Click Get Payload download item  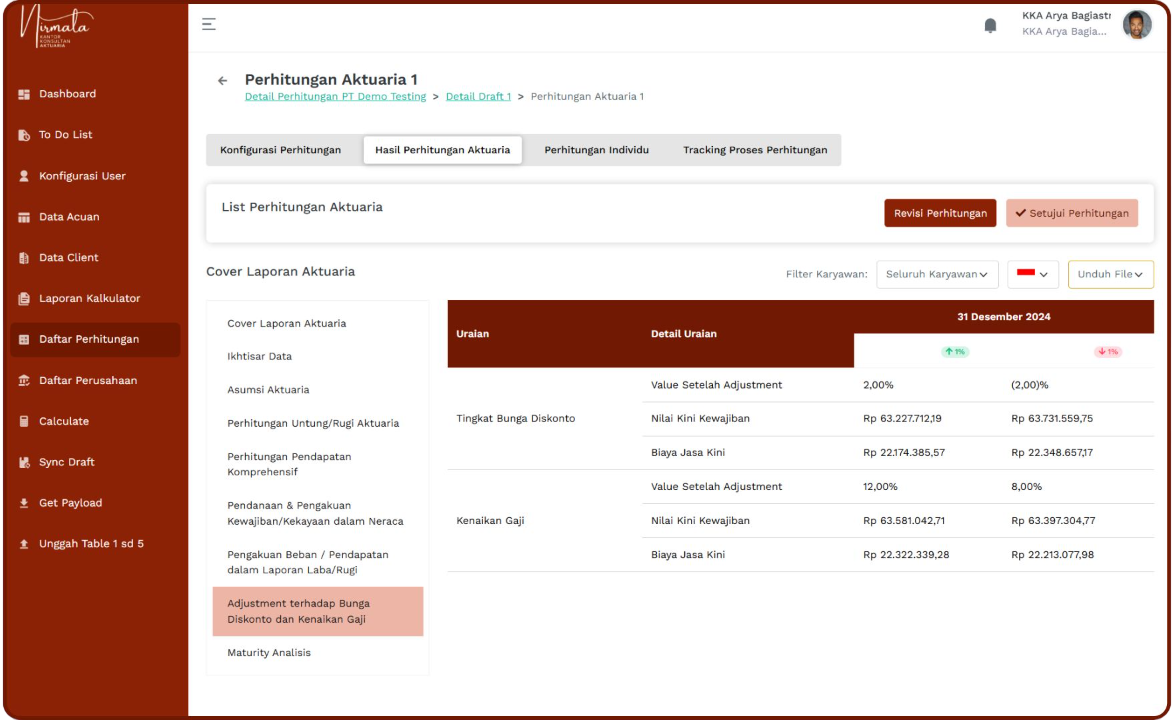[70, 503]
